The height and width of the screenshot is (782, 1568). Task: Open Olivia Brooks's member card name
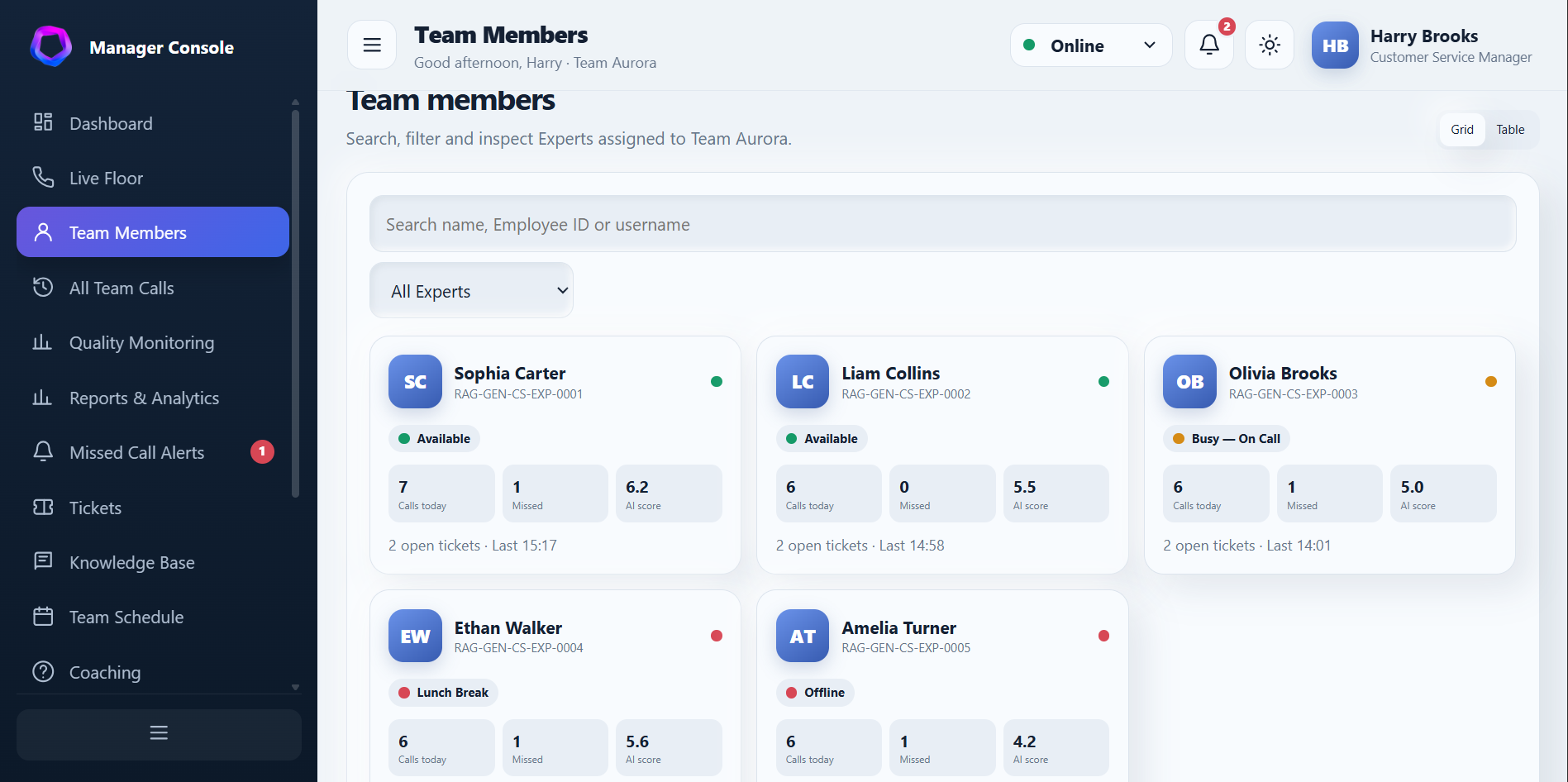1283,374
